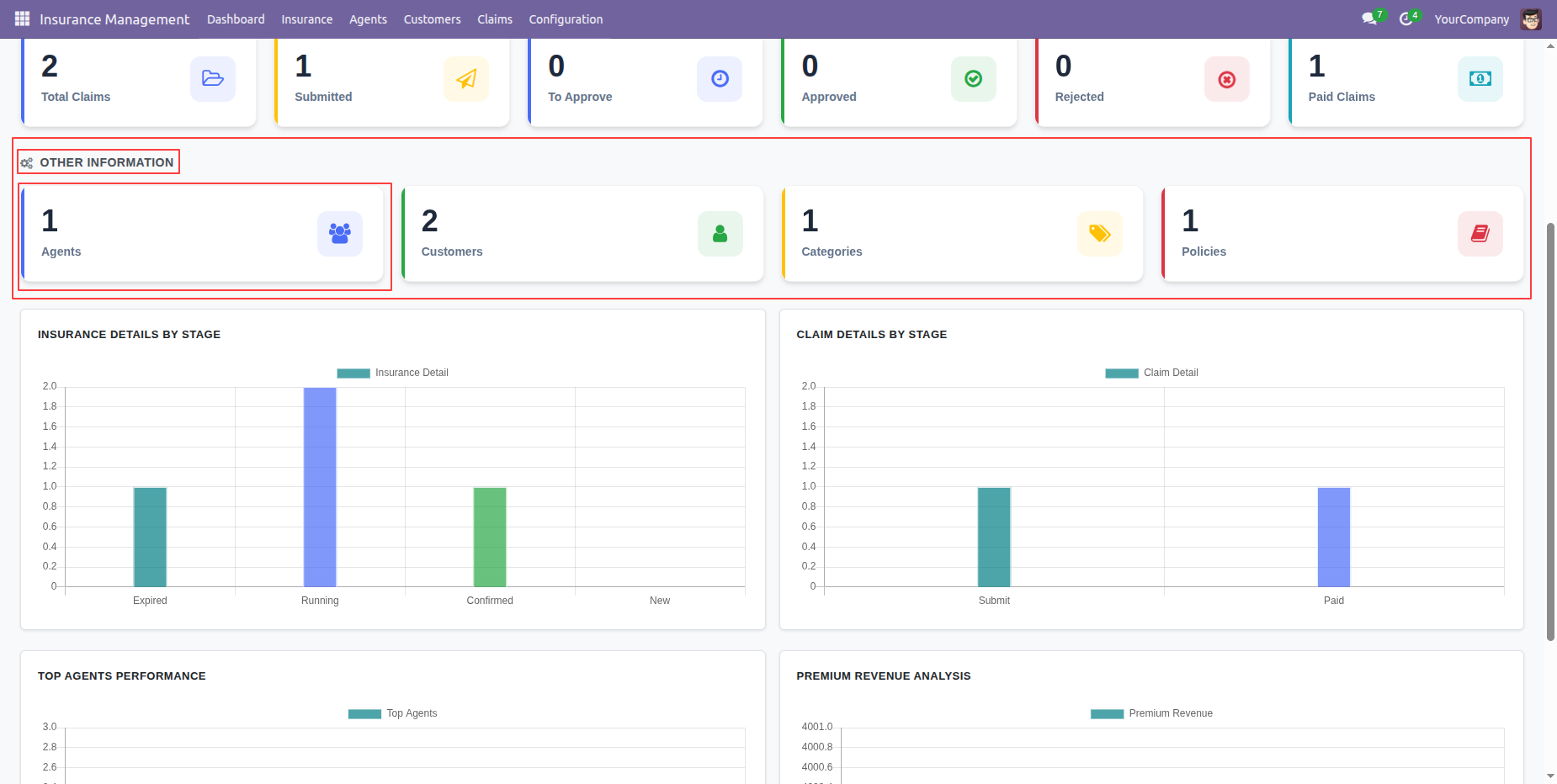Click the Customers person icon

[720, 234]
